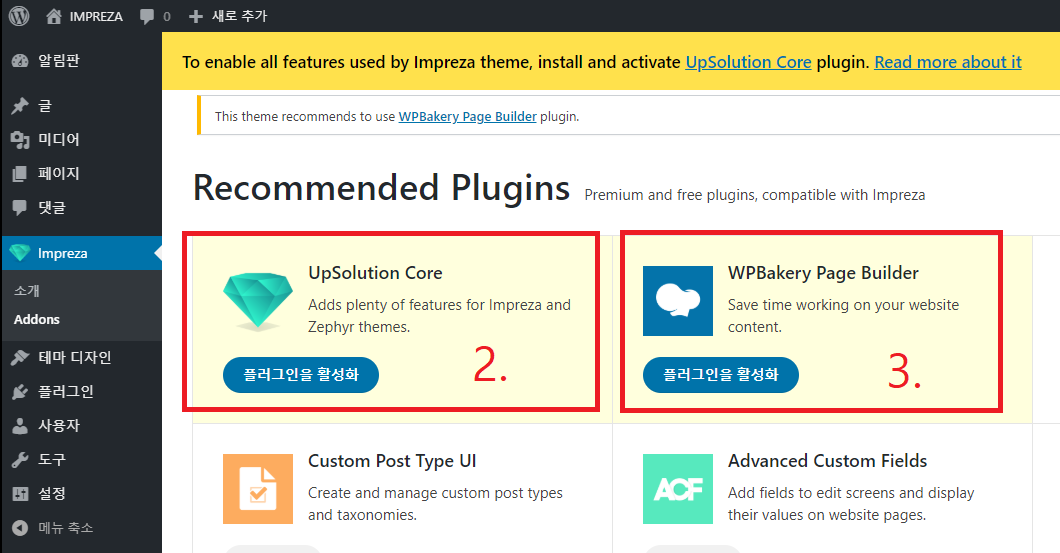Follow the UpSolution Core link in yellow banner

tap(748, 62)
